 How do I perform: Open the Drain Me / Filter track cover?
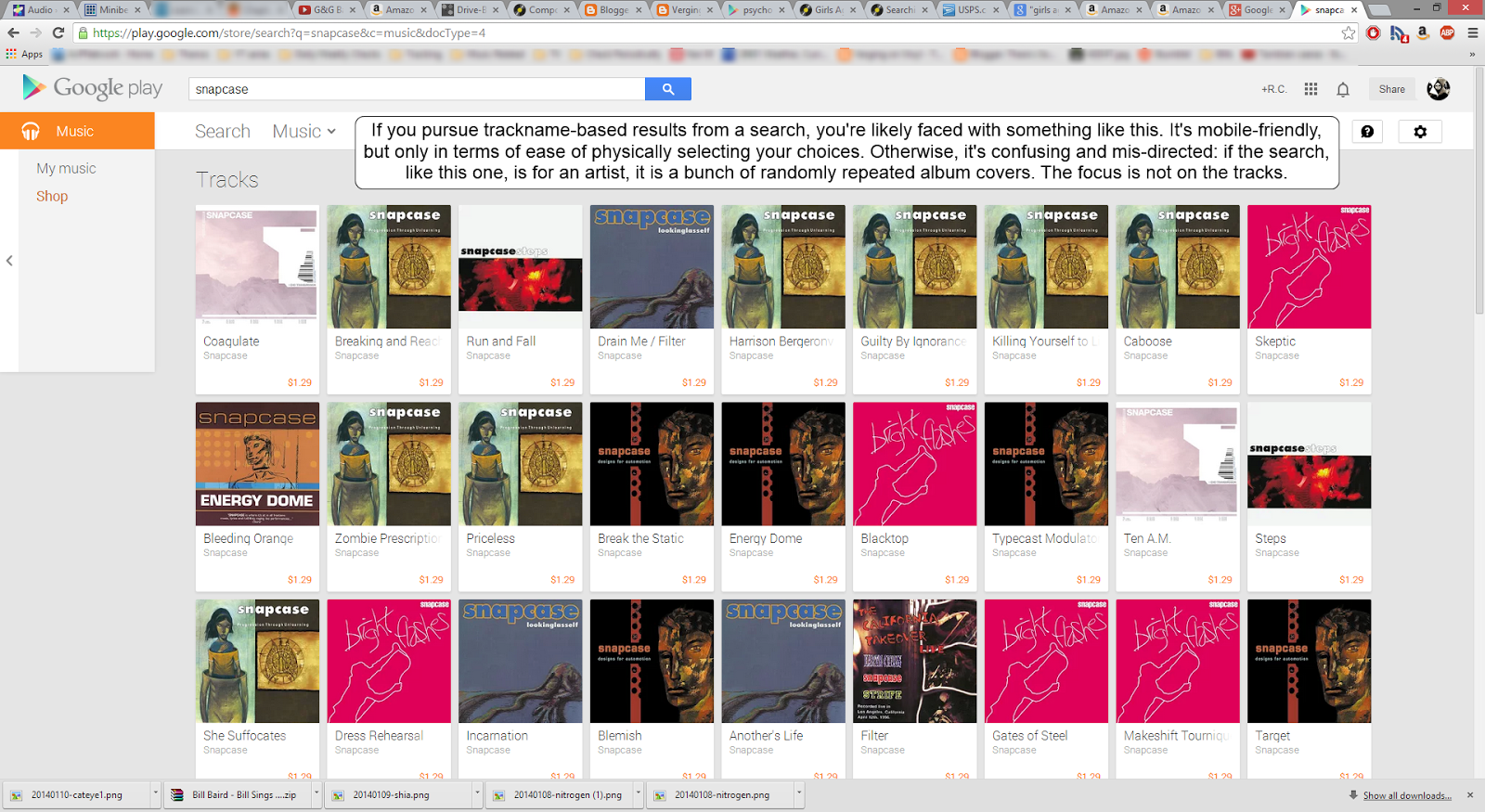[652, 266]
